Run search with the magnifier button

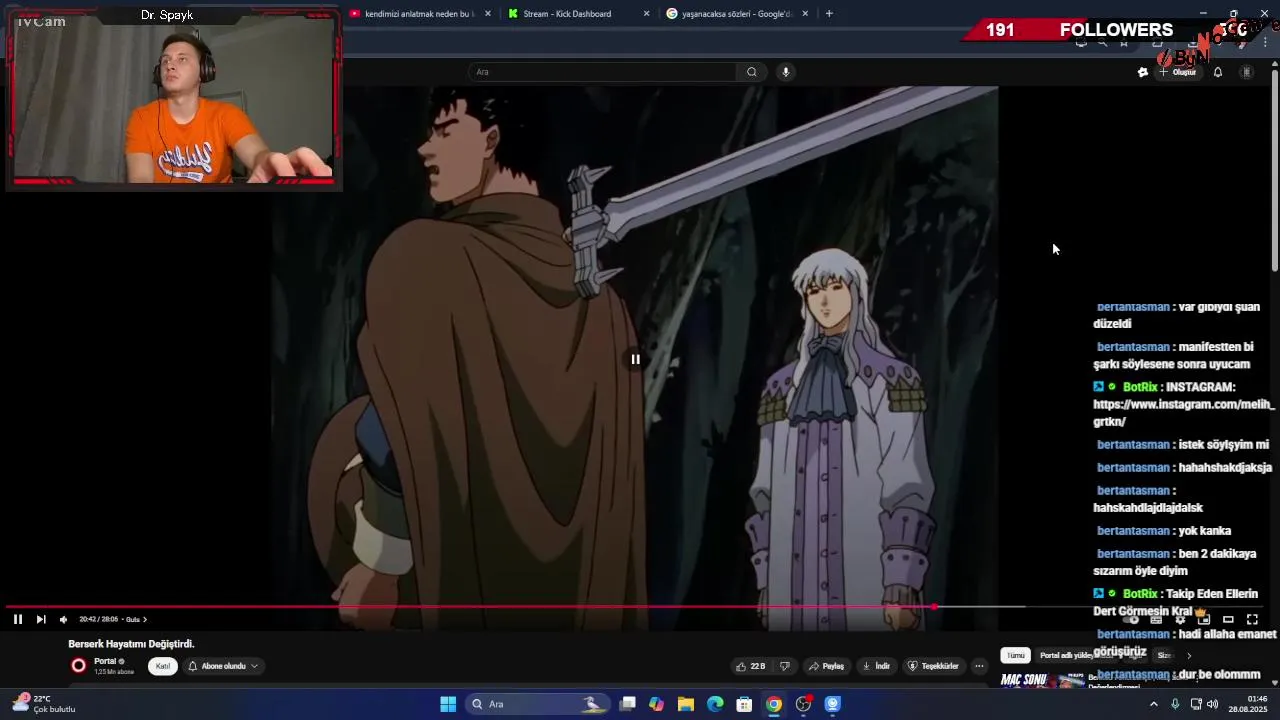752,72
